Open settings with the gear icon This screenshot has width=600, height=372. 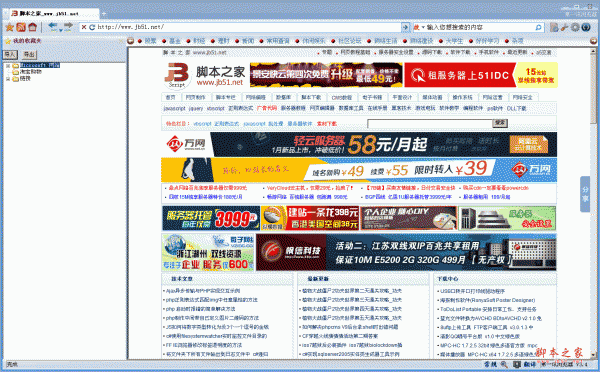[575, 27]
